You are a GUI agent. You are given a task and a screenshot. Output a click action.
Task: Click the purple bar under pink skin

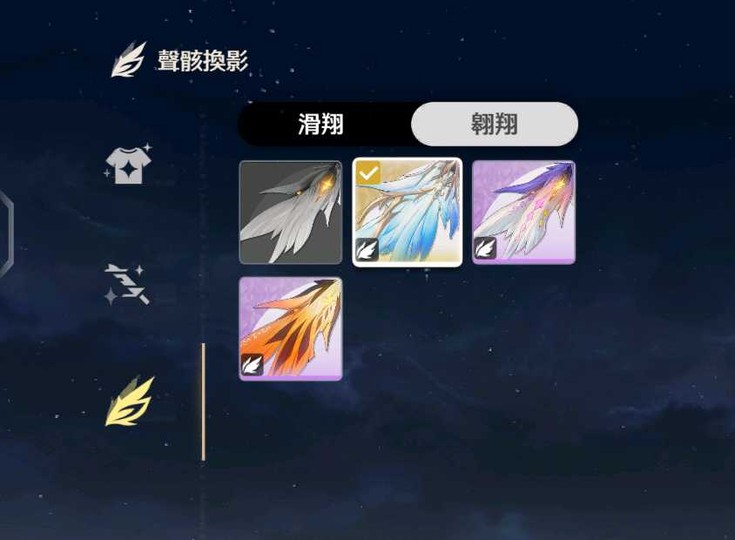tap(524, 261)
